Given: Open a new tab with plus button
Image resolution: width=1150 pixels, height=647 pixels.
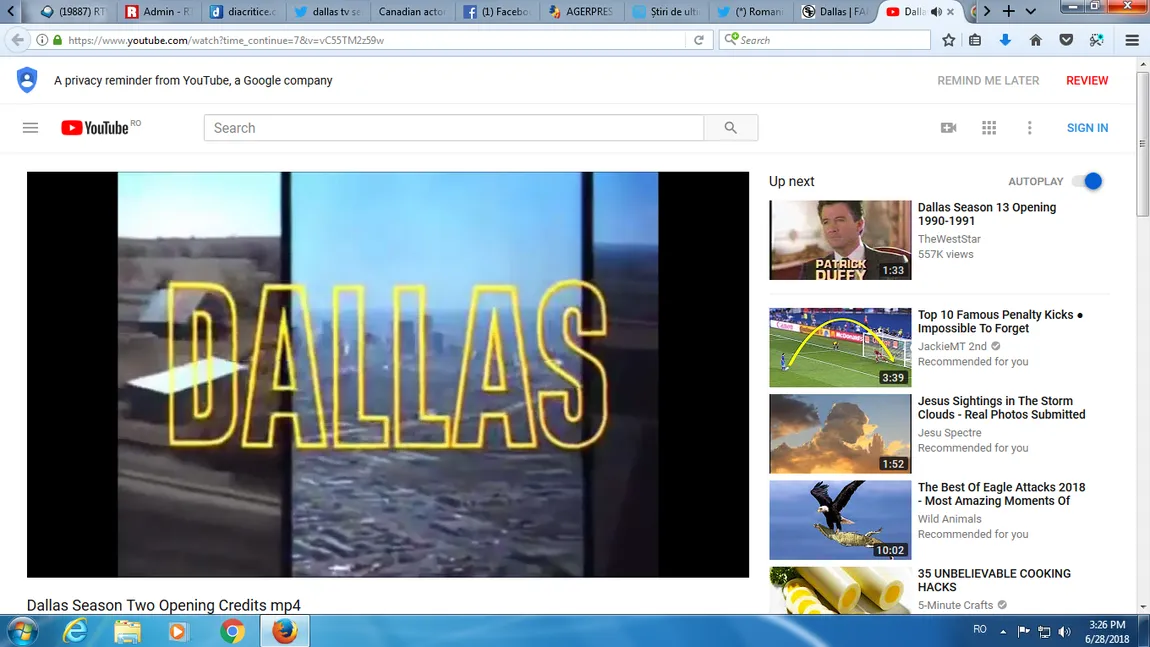Looking at the screenshot, I should tap(1008, 11).
